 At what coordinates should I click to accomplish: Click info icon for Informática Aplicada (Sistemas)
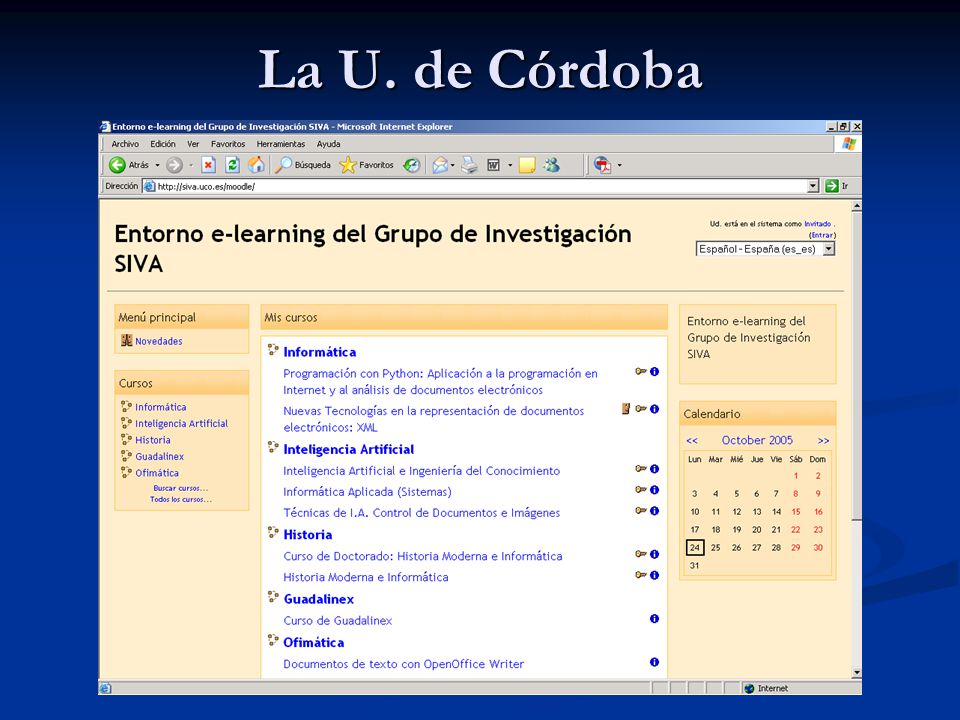tap(654, 490)
